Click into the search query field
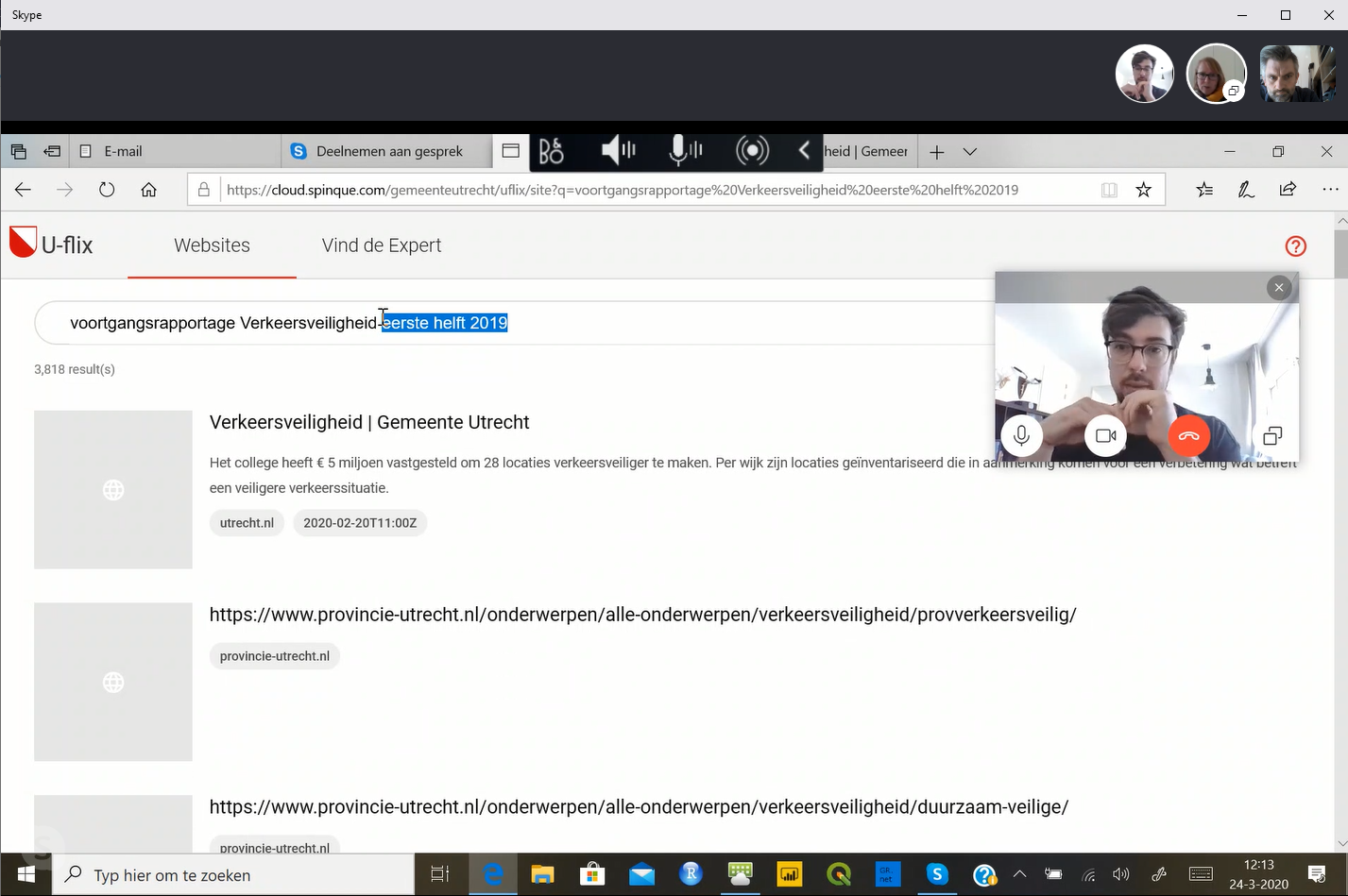Viewport: 1348px width, 896px height. [515, 323]
